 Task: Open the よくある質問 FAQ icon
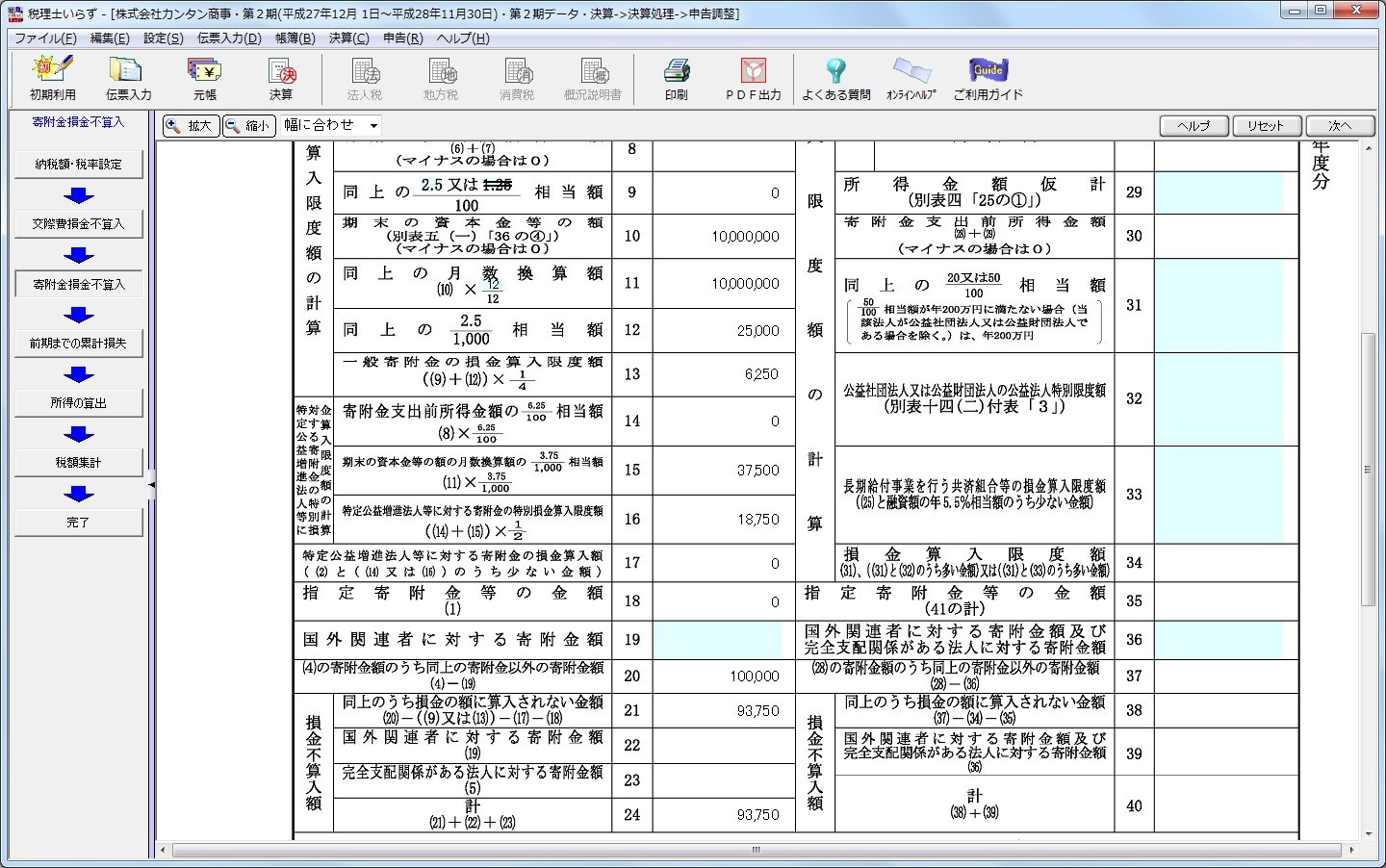click(x=835, y=77)
